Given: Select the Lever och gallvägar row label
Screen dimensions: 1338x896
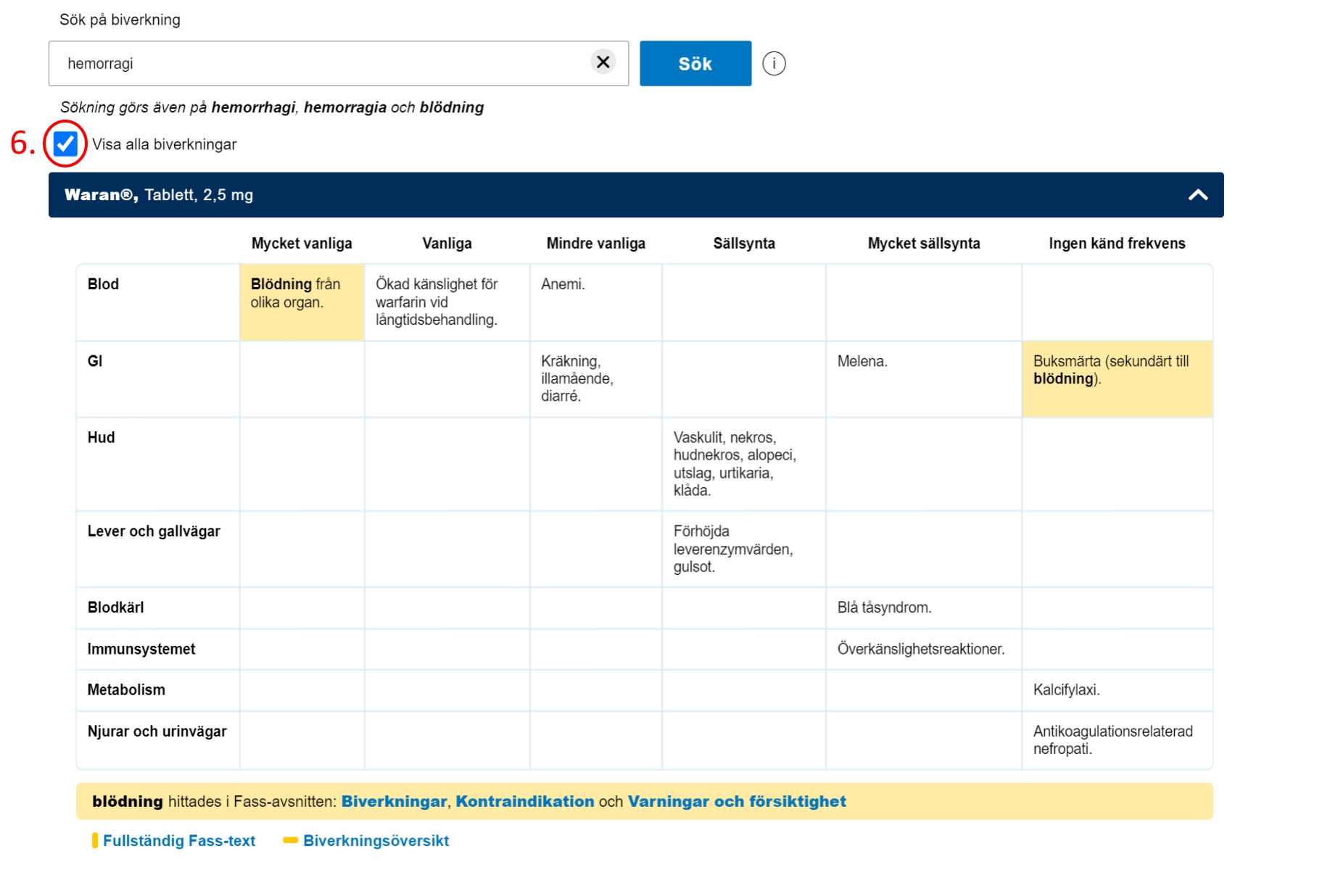Looking at the screenshot, I should (x=154, y=531).
